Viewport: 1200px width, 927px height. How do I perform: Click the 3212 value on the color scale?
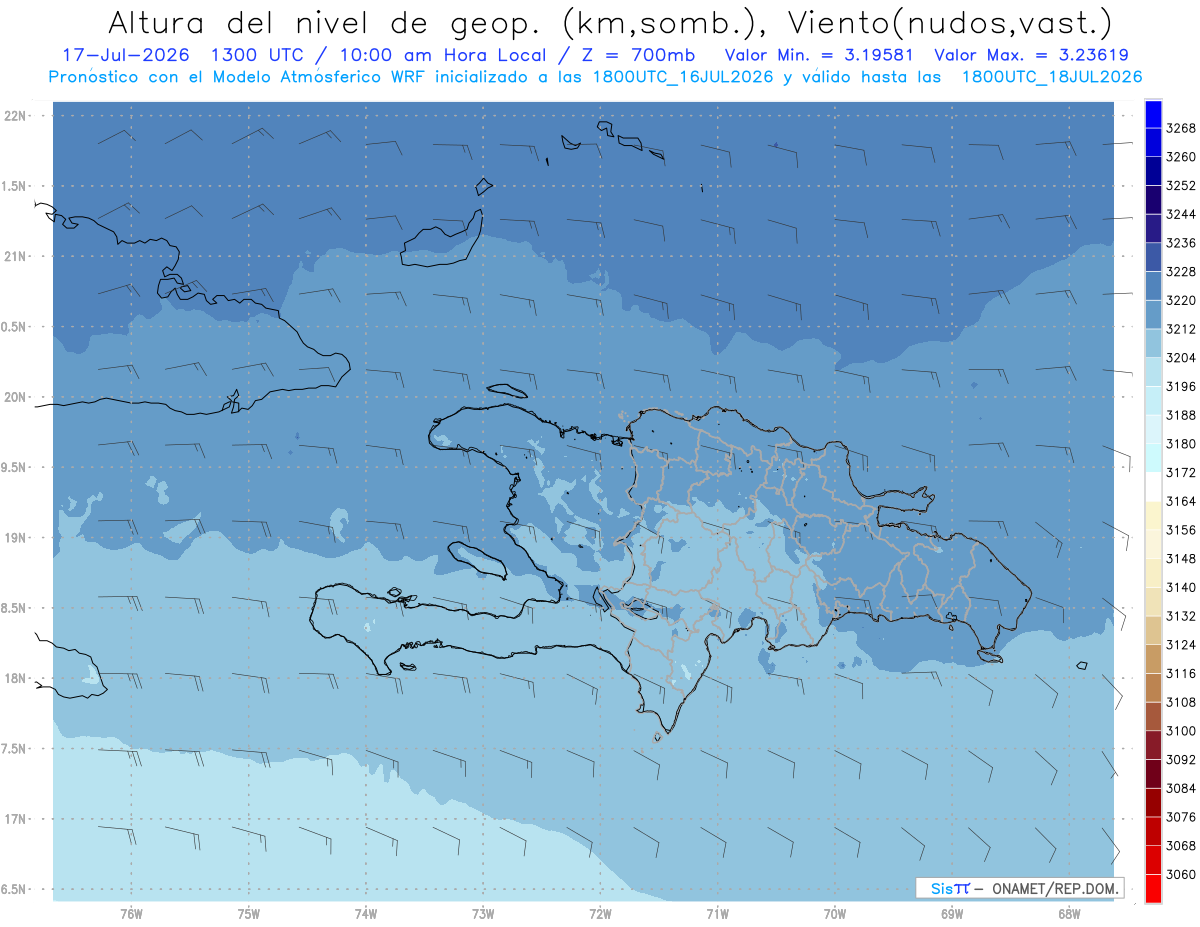1181,329
